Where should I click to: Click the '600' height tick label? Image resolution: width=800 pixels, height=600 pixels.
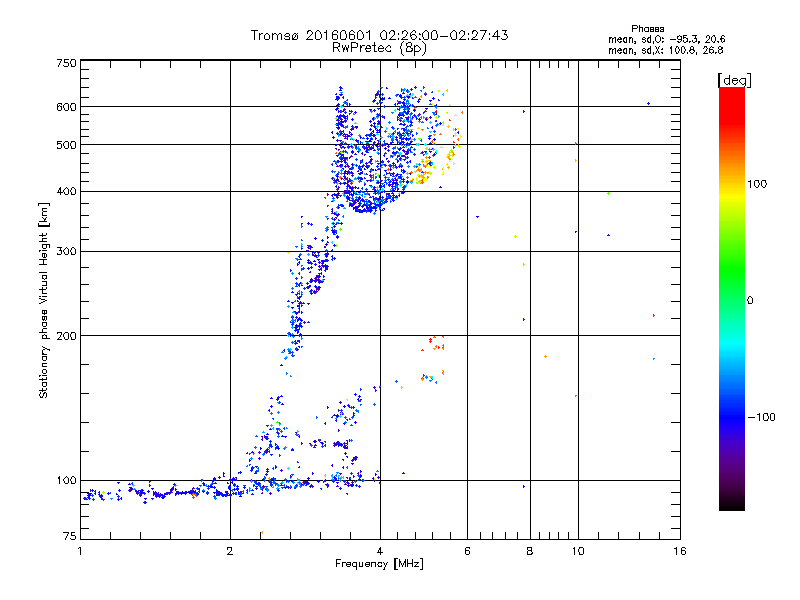pos(66,107)
